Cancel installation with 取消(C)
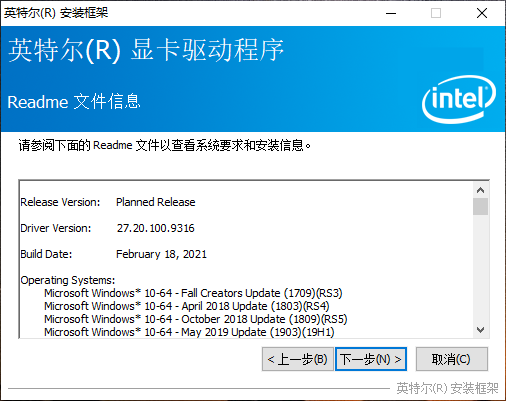This screenshot has height=401, width=506. pyautogui.click(x=452, y=359)
